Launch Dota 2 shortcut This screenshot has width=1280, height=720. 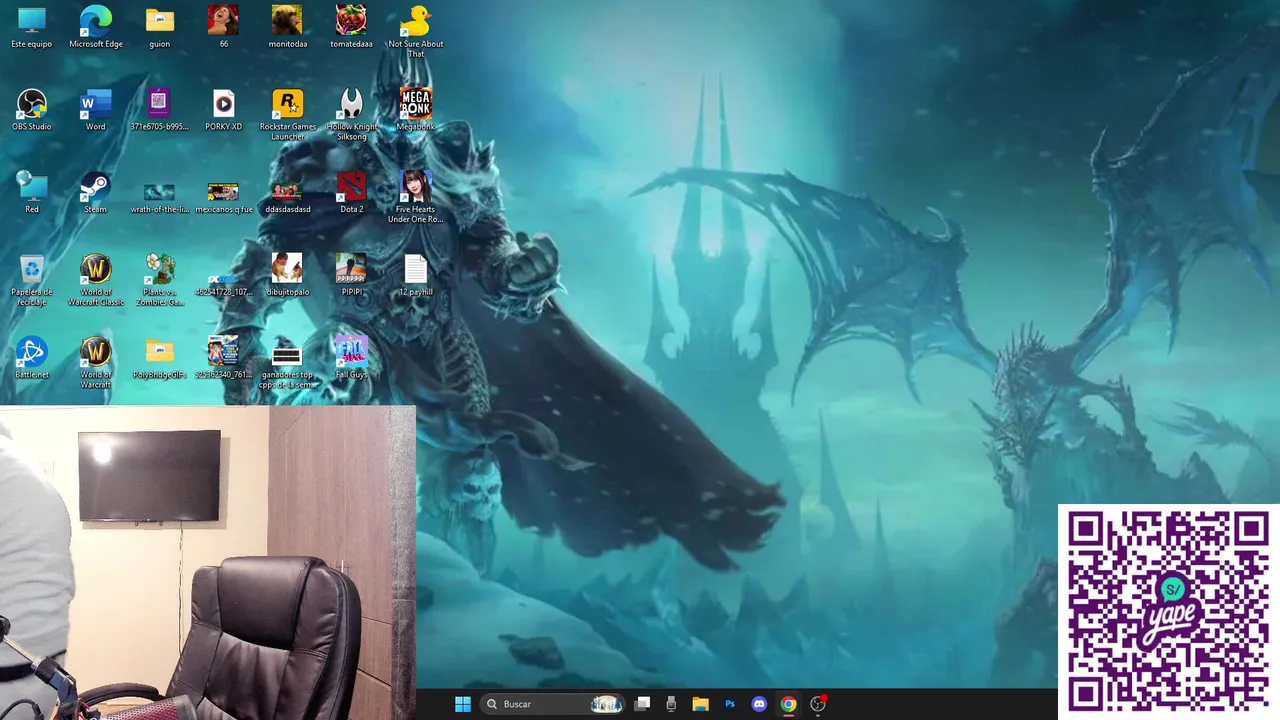coord(351,192)
